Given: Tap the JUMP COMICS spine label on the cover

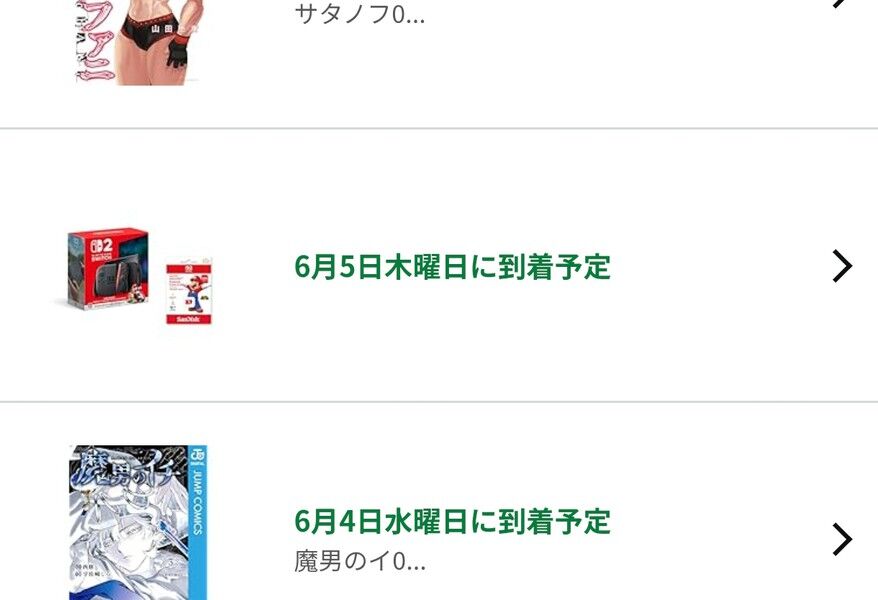Looking at the screenshot, I should tap(198, 502).
